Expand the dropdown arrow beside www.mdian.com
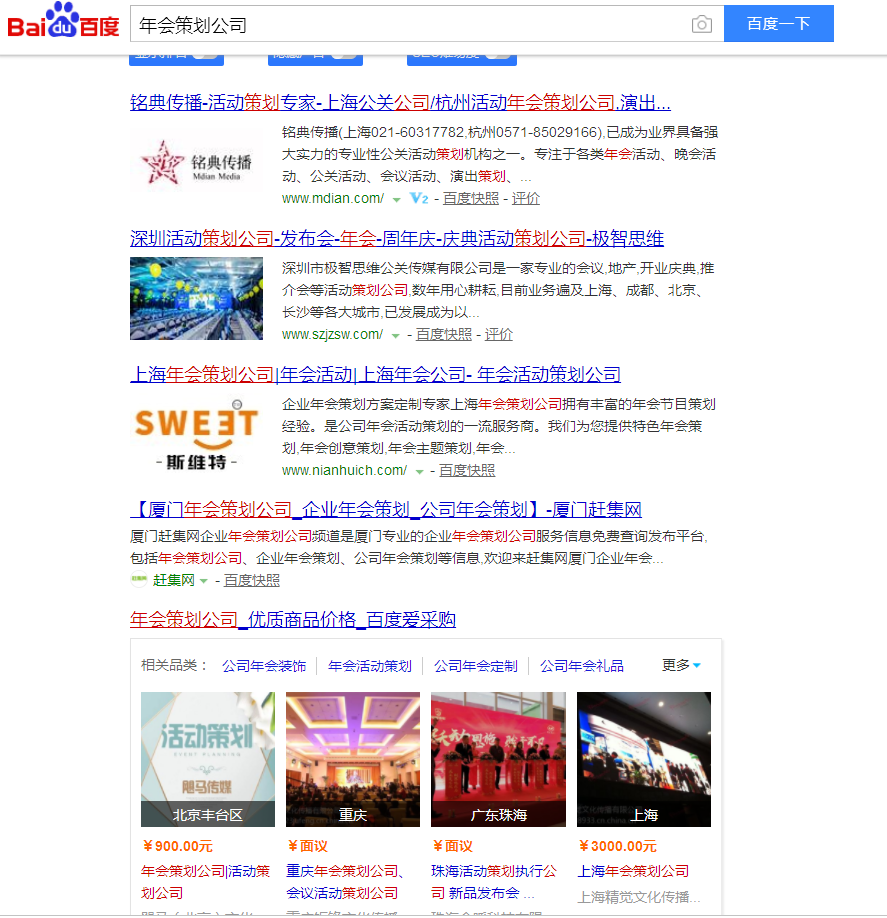 pos(396,200)
